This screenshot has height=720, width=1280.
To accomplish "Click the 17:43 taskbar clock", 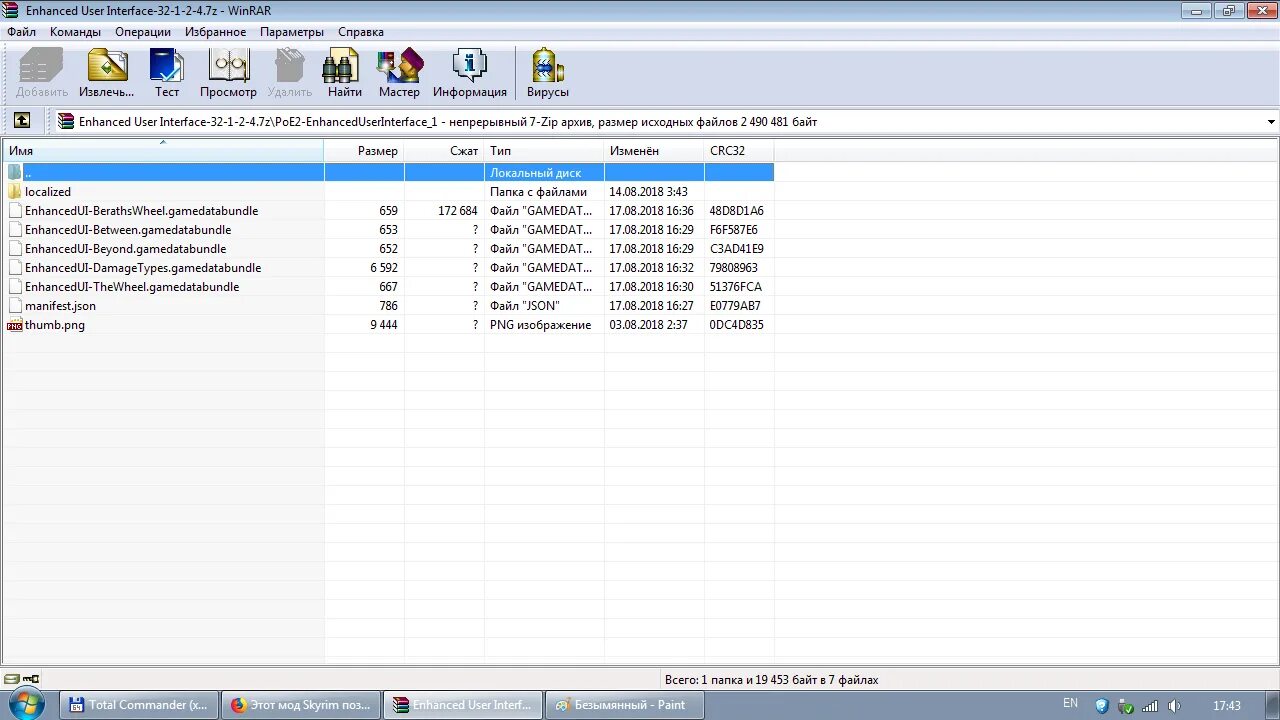I will click(1227, 706).
